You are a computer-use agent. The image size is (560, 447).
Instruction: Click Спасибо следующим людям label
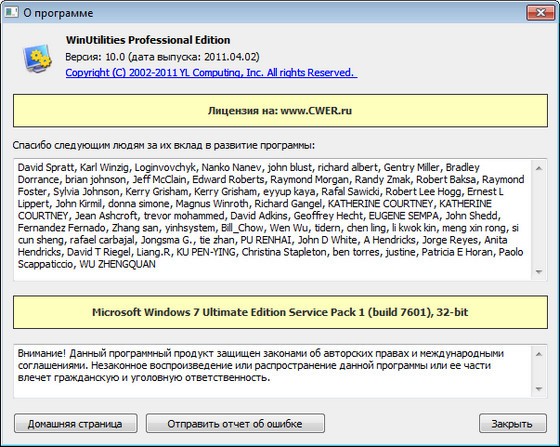[164, 145]
